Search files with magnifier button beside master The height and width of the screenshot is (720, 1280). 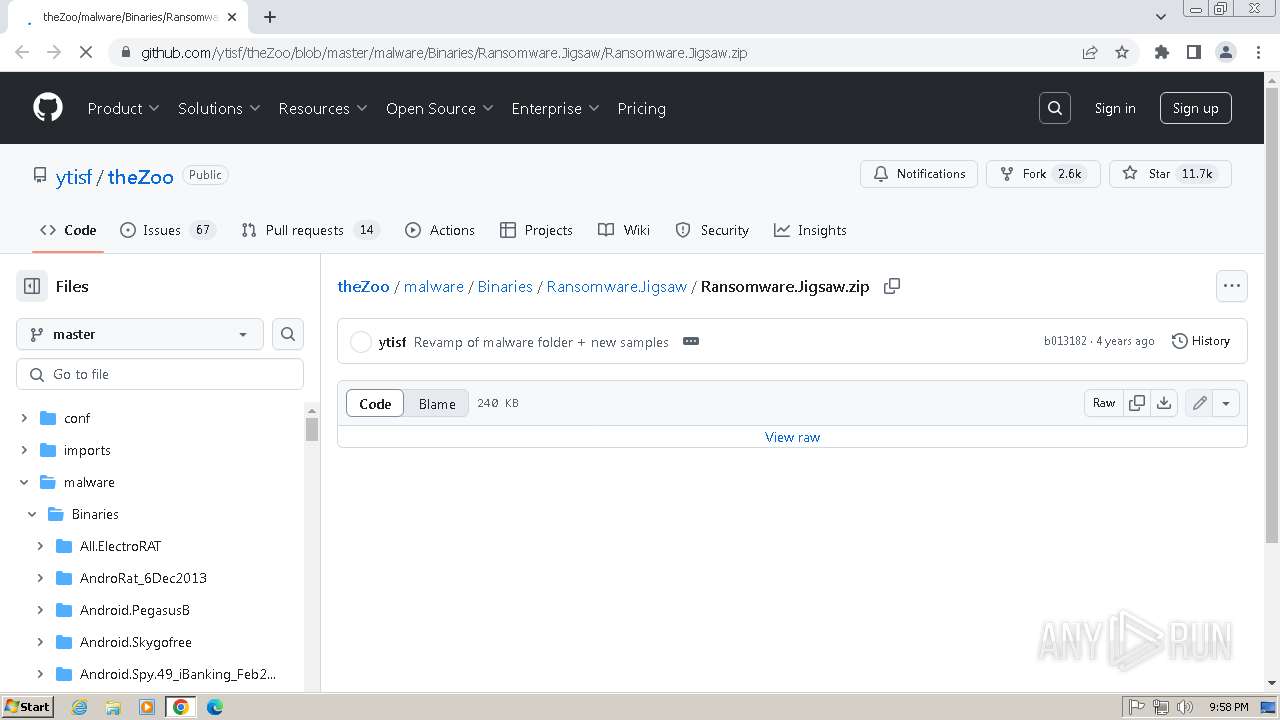(288, 334)
